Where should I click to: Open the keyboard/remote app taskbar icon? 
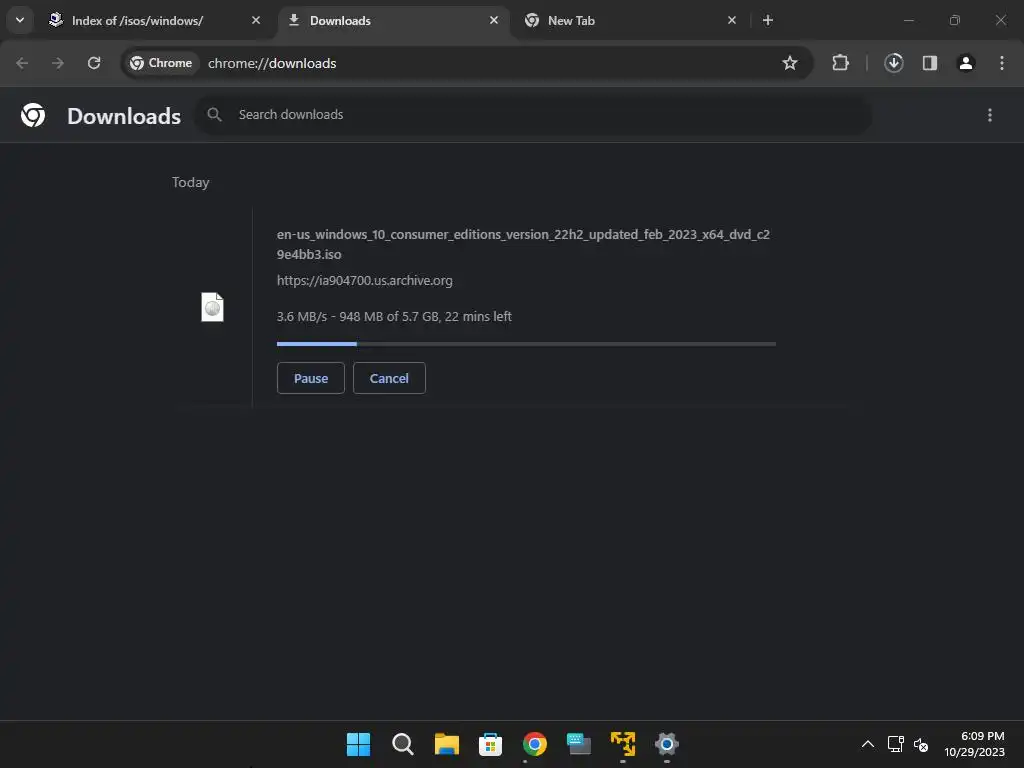tap(579, 744)
